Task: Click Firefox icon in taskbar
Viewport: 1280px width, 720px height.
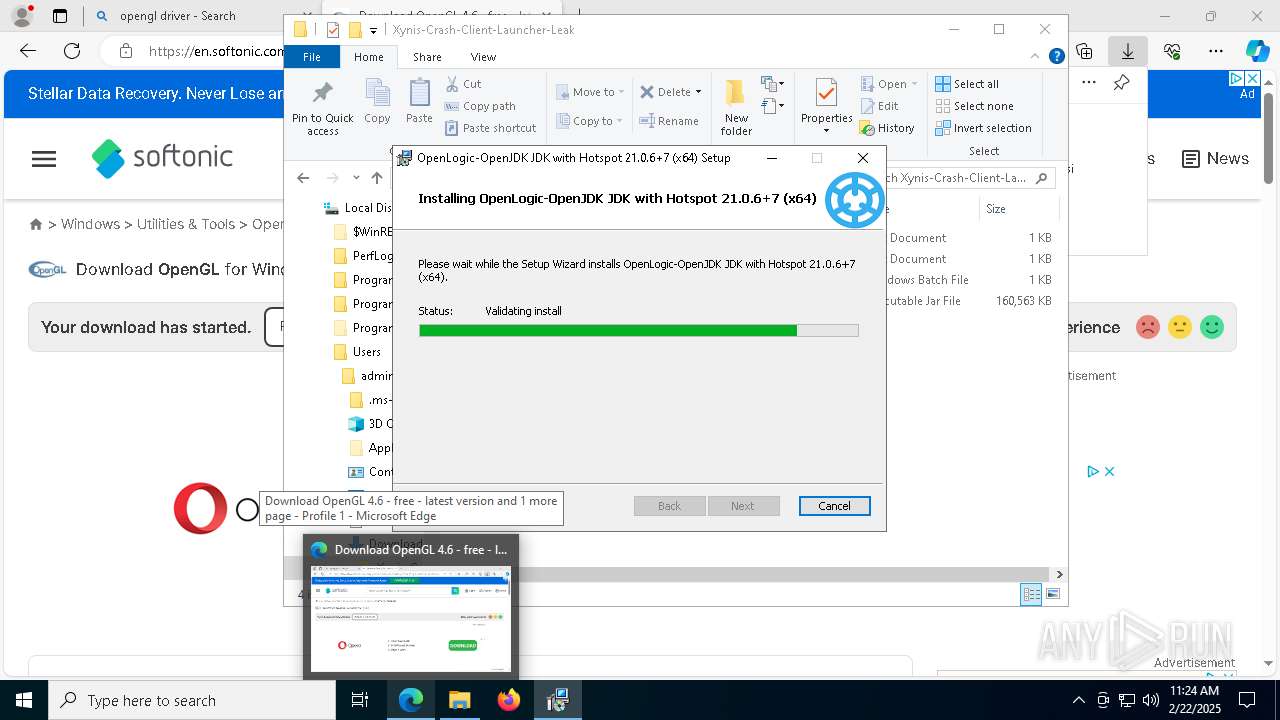Action: [x=509, y=700]
